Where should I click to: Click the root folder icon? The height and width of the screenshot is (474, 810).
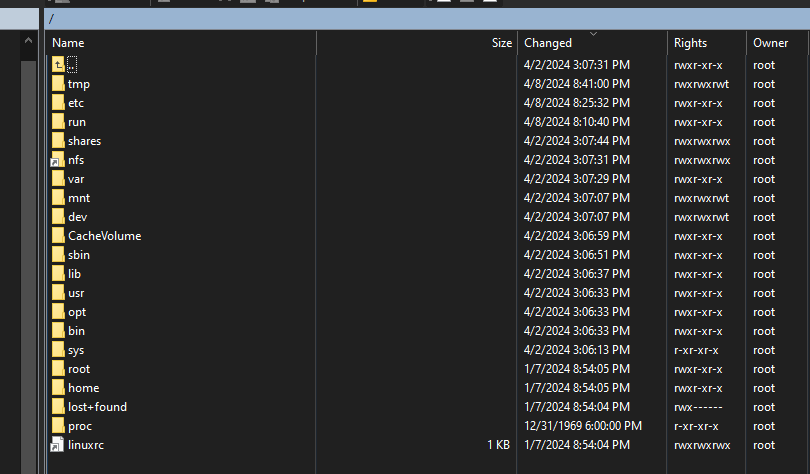coord(58,369)
